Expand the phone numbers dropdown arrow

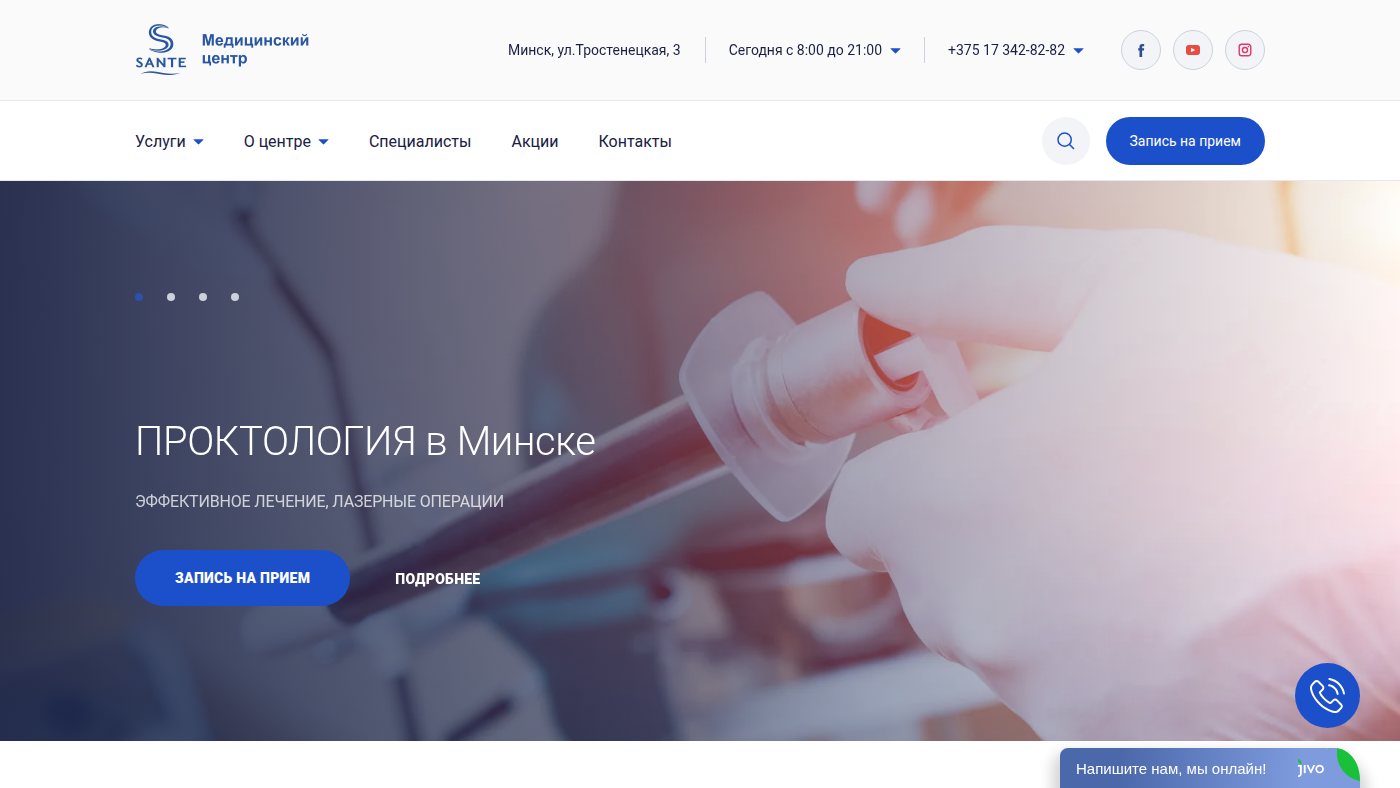click(x=1078, y=50)
